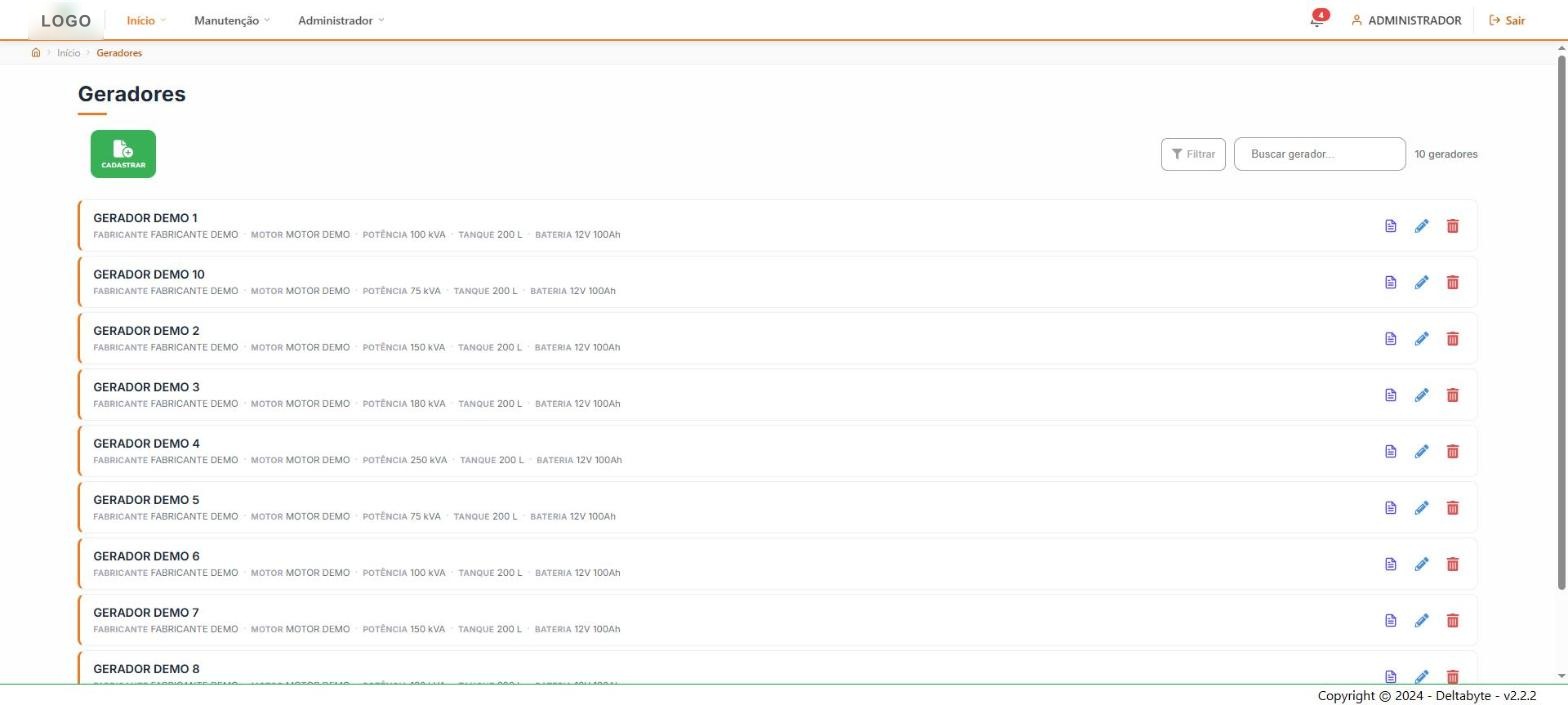View document details of GERADOR DEMO 6

point(1390,564)
